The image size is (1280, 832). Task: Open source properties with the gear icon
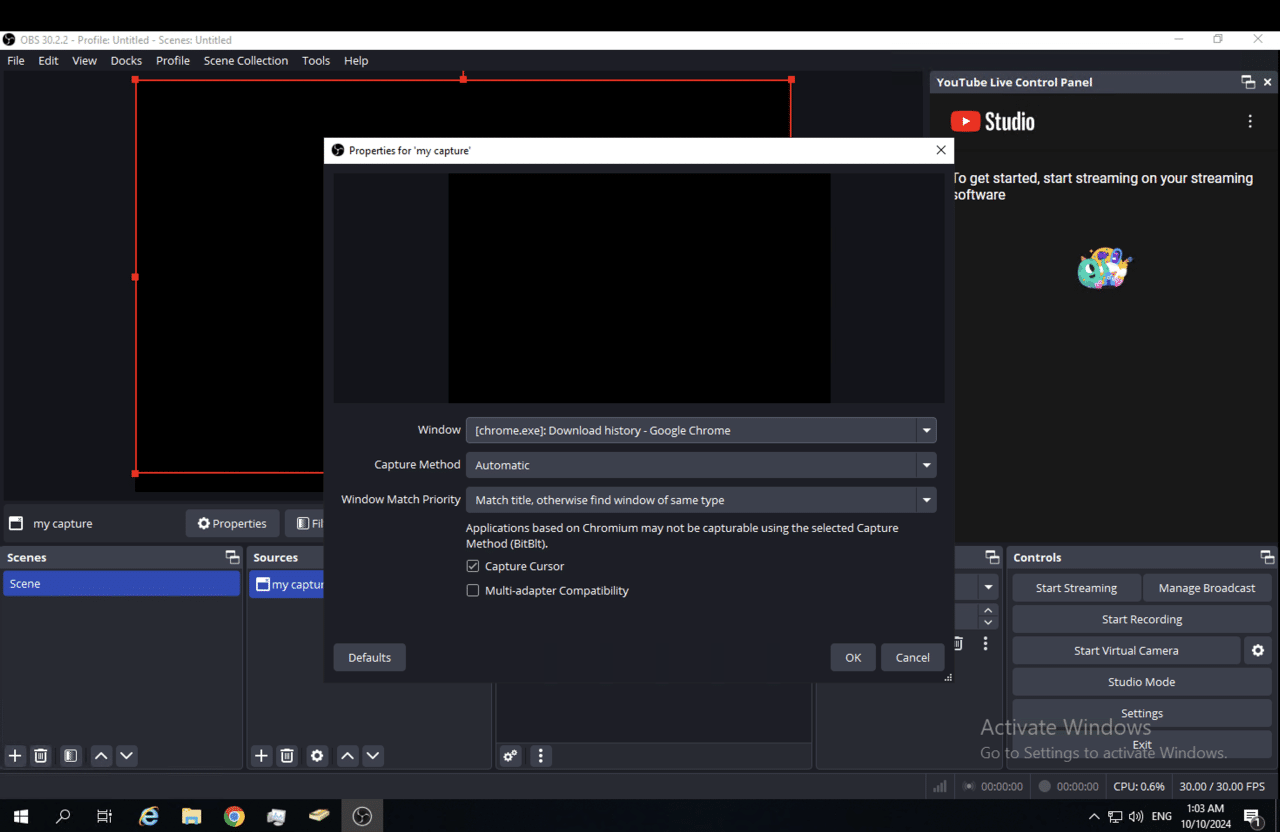(317, 755)
